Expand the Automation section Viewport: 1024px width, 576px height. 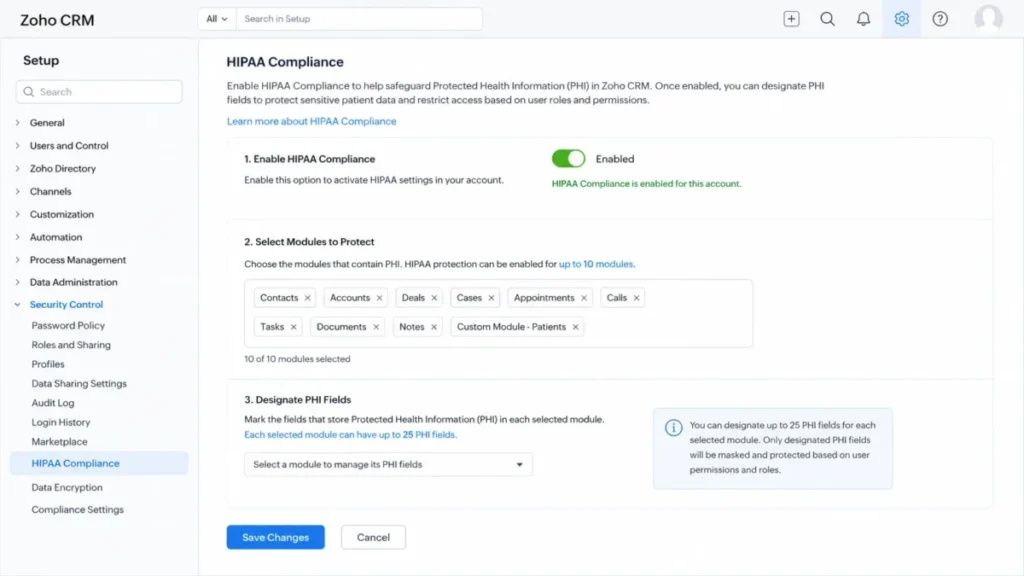[x=18, y=237]
